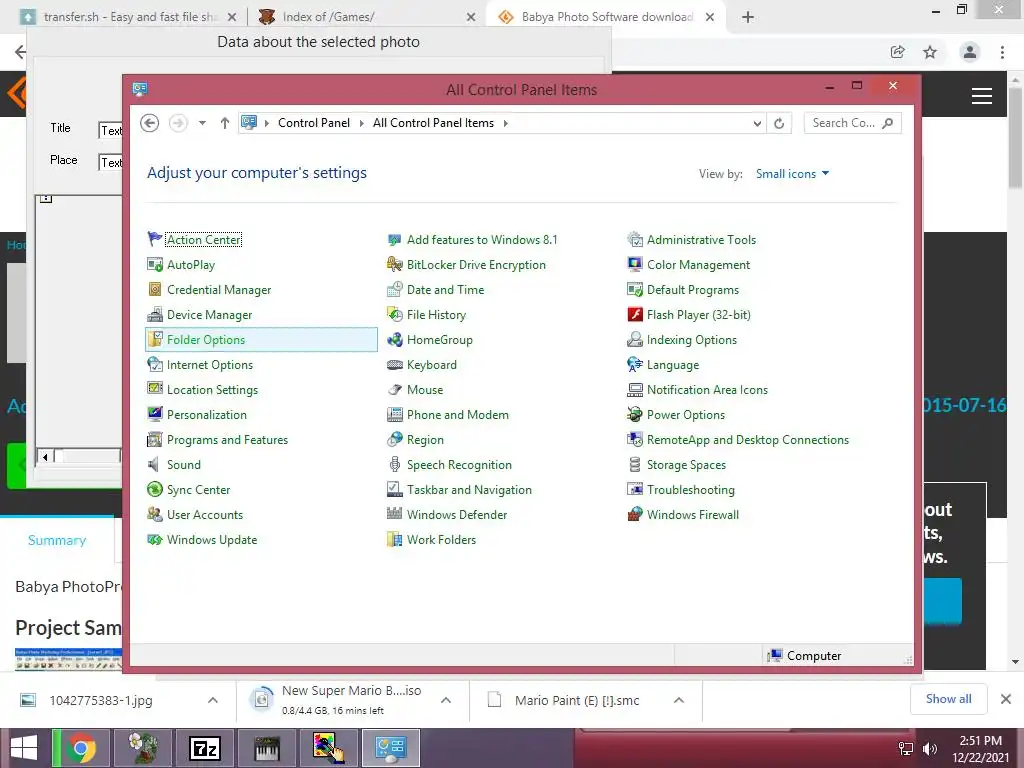
Task: Click Control Panel in breadcrumb path
Action: 313,123
